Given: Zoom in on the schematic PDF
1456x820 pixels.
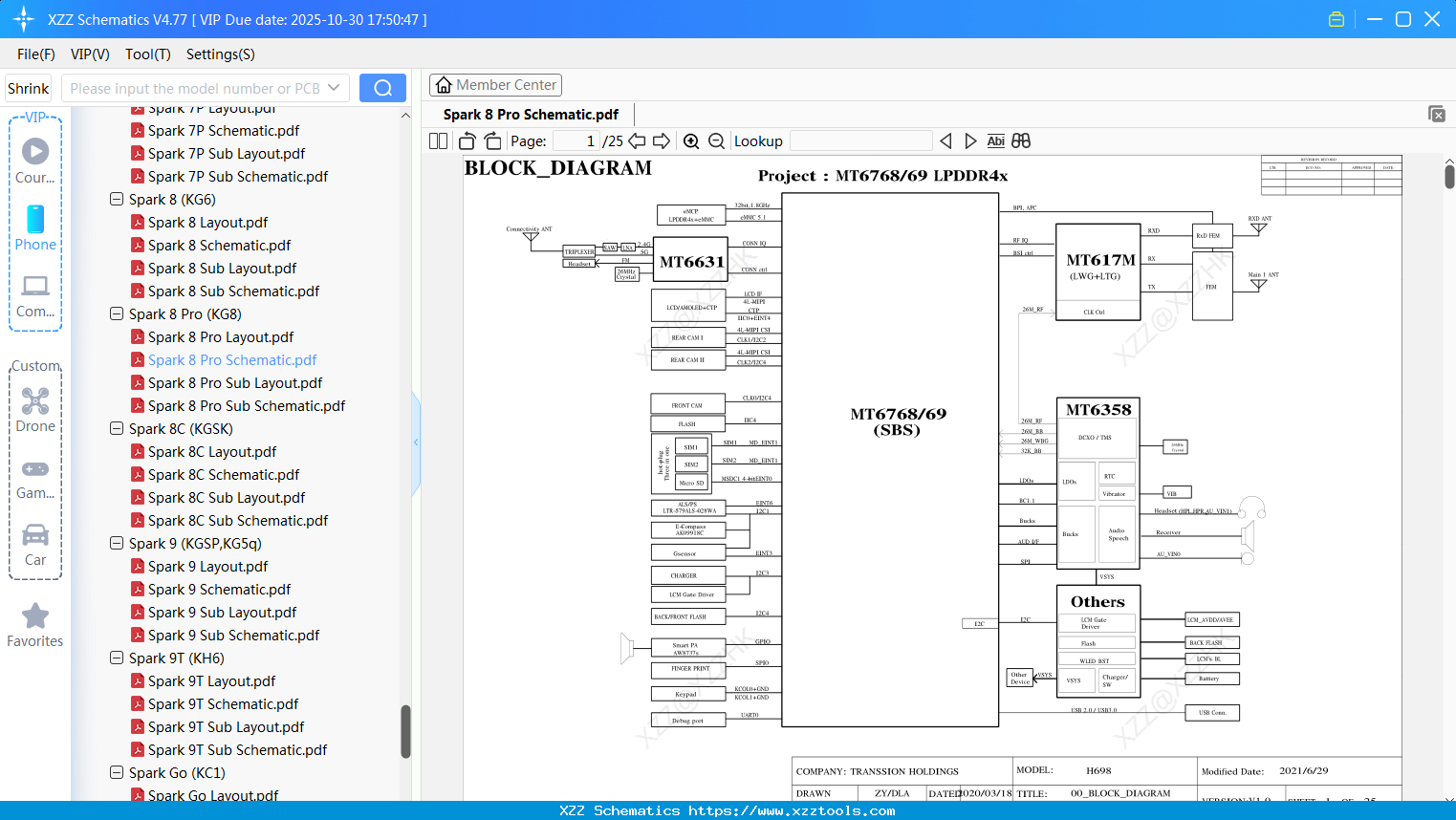Looking at the screenshot, I should [690, 140].
